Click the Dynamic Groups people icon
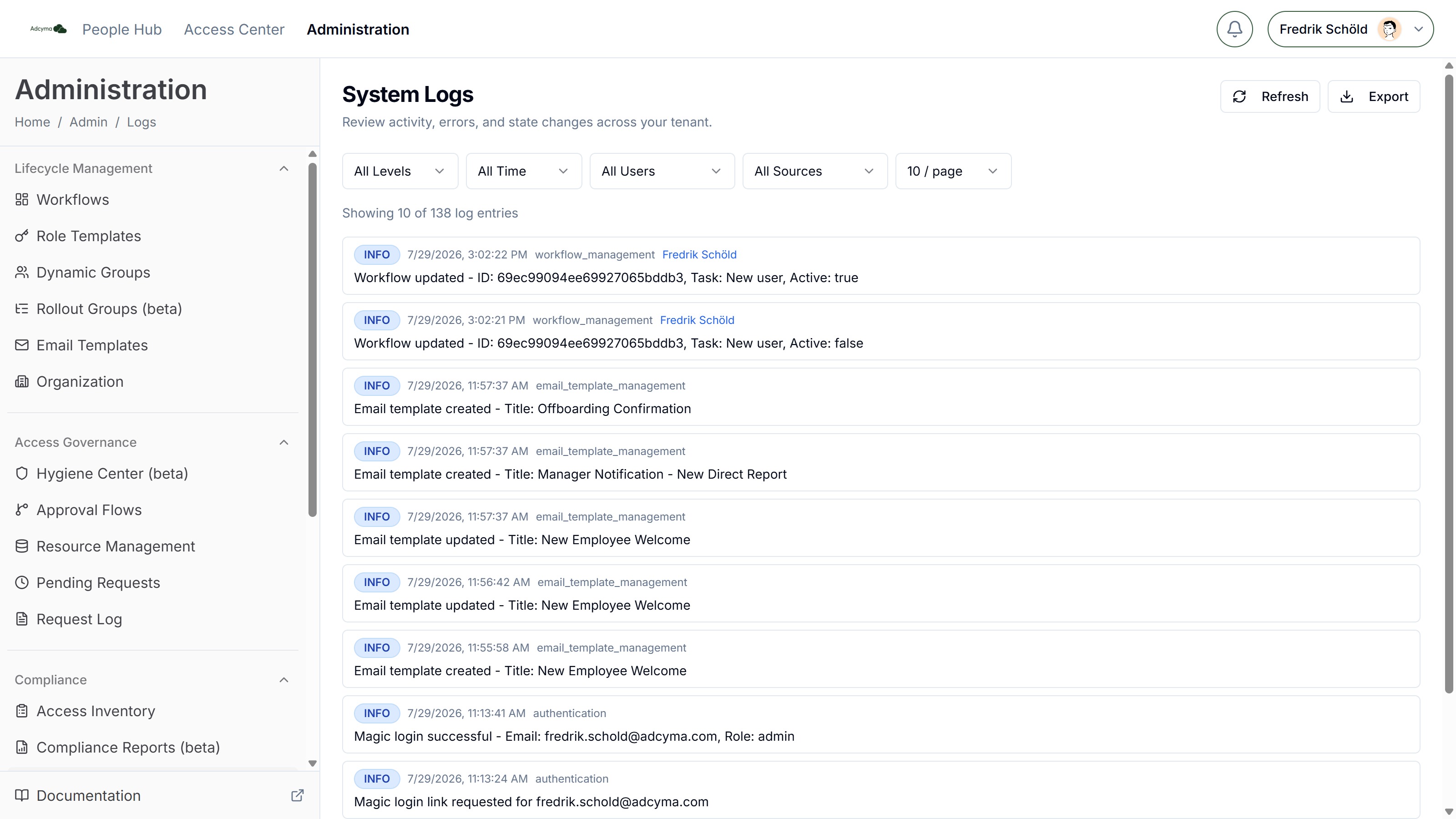This screenshot has height=819, width=1456. (x=21, y=273)
